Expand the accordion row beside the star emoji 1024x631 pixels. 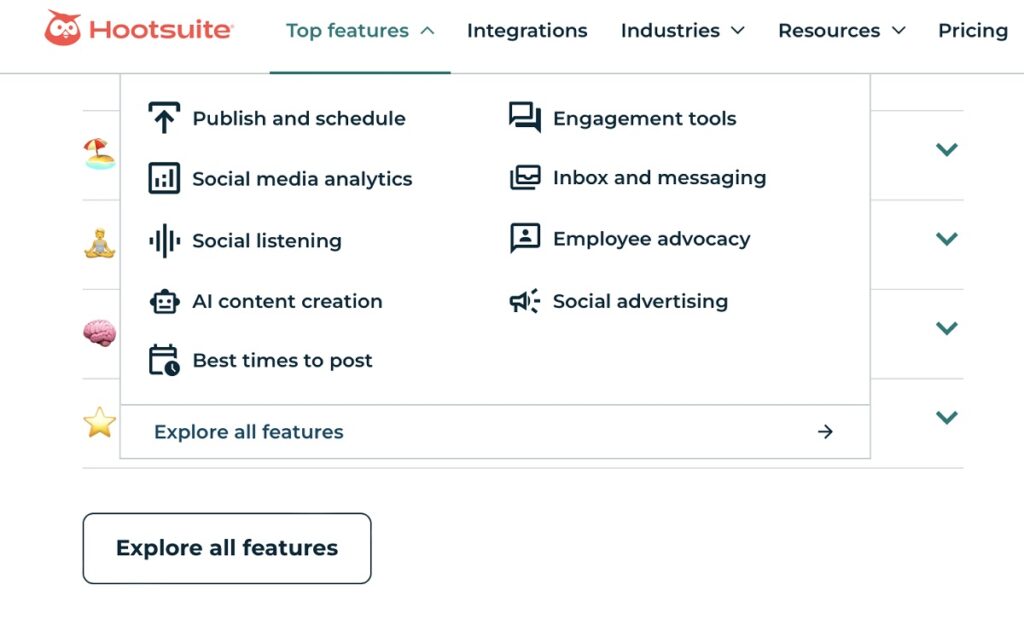[946, 417]
